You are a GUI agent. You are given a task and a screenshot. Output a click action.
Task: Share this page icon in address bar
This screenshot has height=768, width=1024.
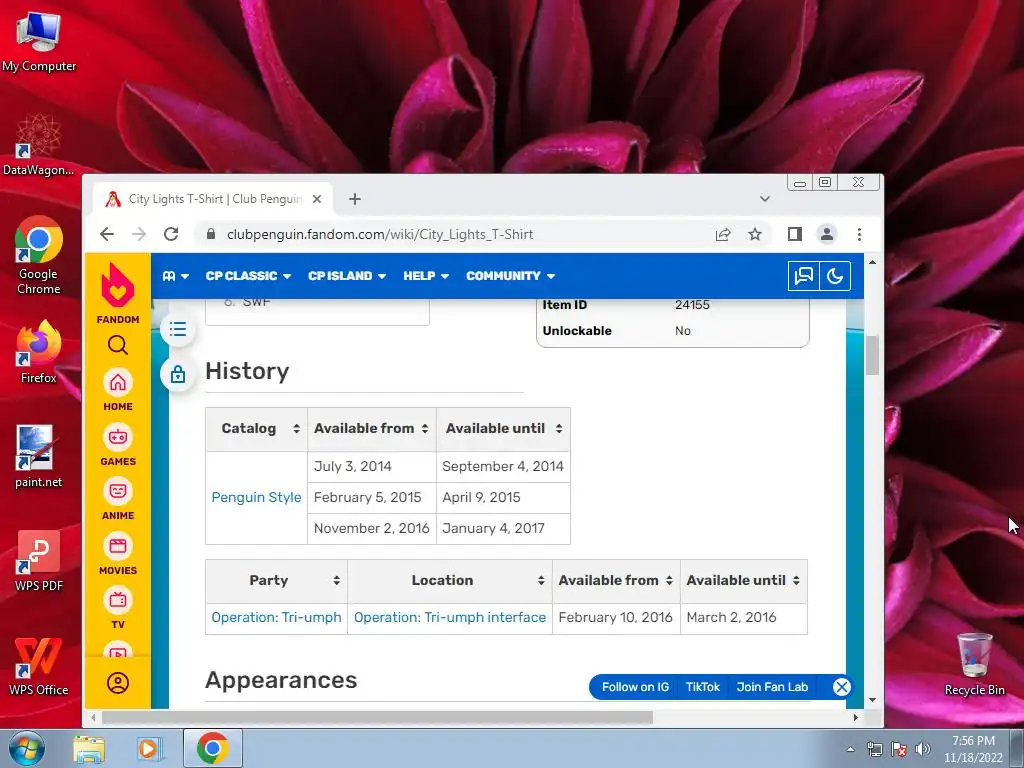coord(723,234)
